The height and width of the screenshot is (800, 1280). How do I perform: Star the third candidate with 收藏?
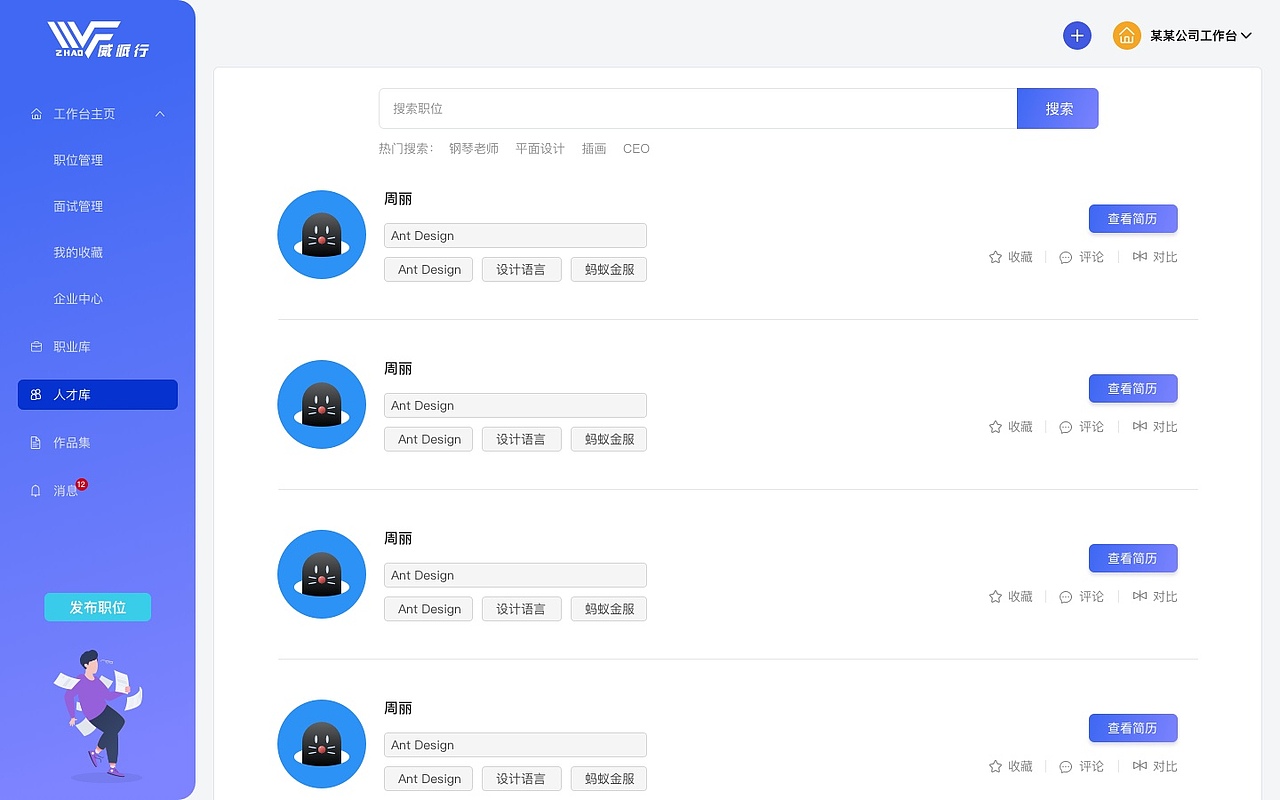1010,597
